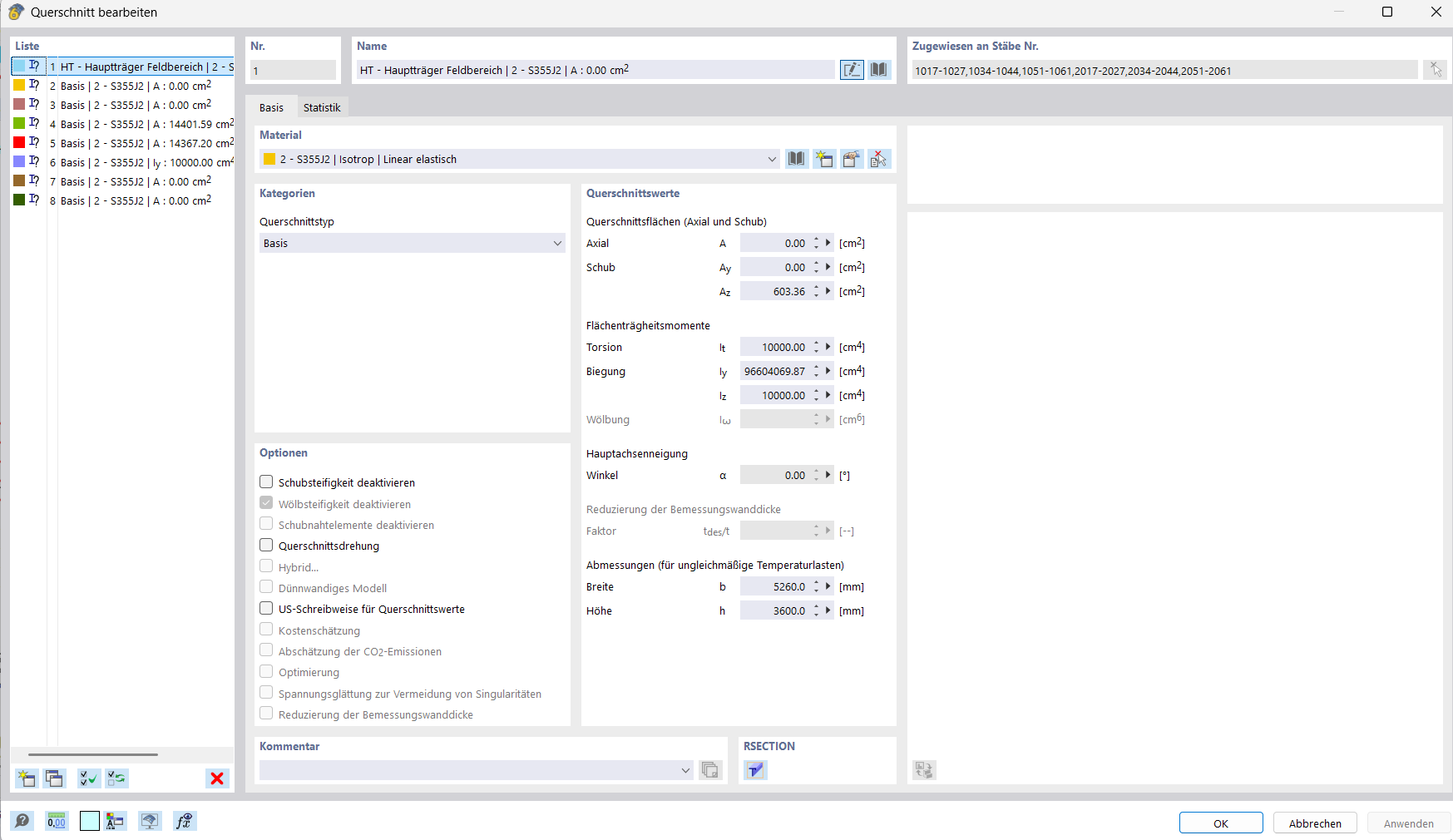Switch to the Statistik tab

[x=322, y=107]
